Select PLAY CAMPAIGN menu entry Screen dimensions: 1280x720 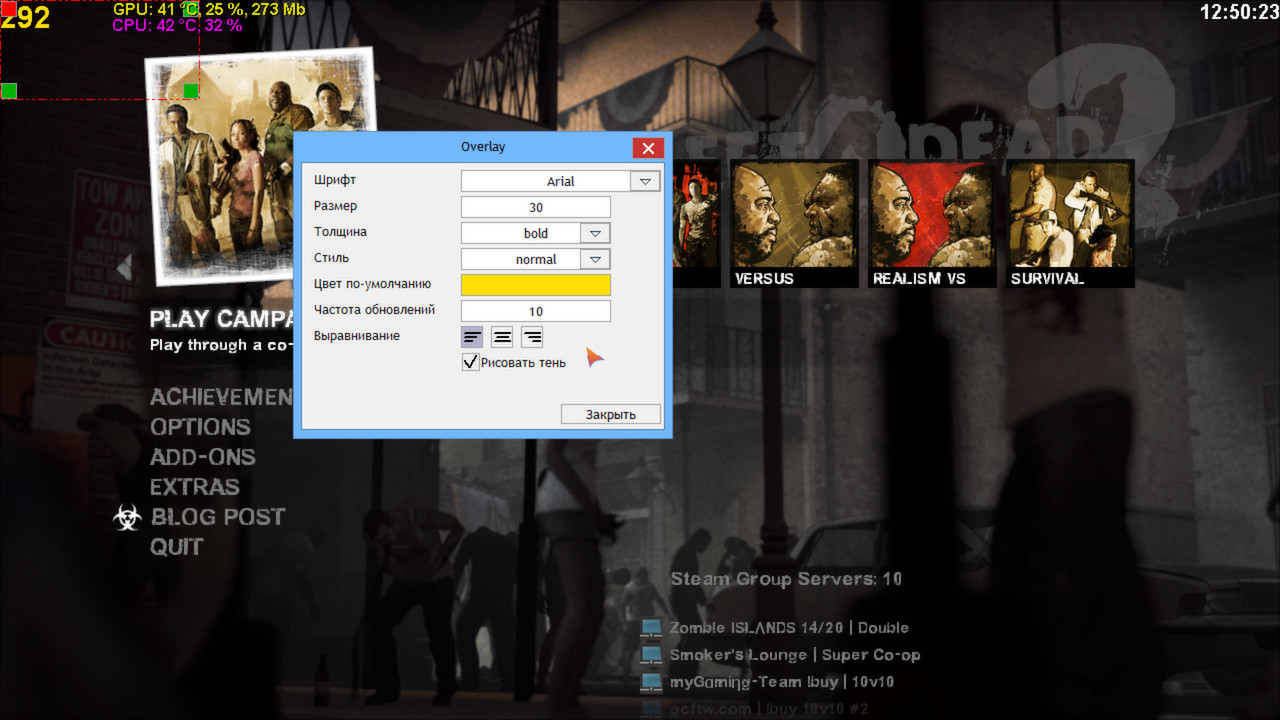coord(221,319)
